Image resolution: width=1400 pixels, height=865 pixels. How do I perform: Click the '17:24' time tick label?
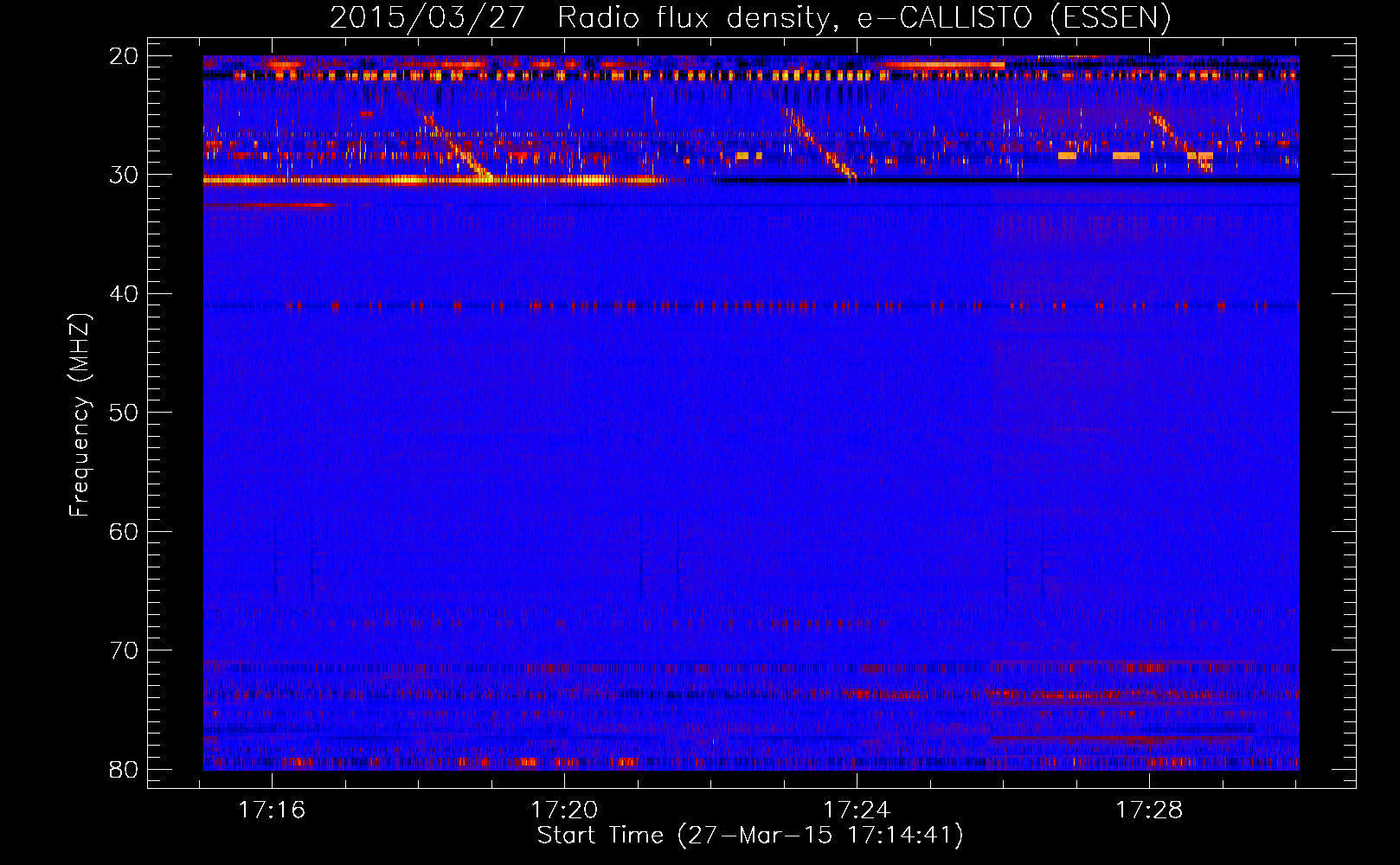coord(857,811)
